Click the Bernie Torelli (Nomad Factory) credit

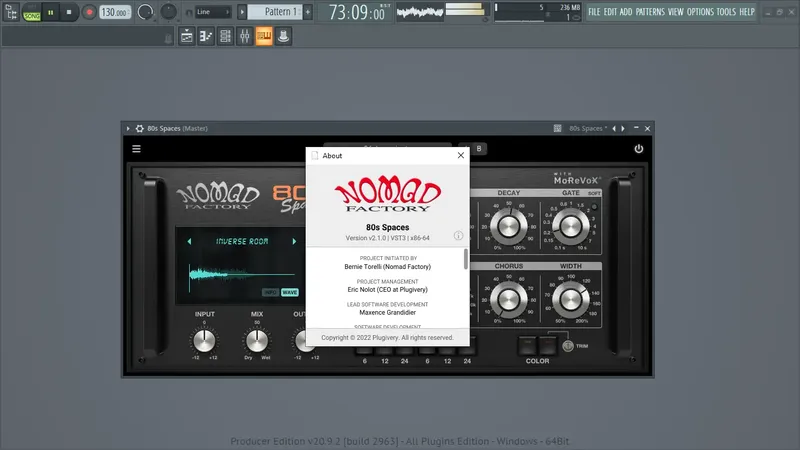387,266
